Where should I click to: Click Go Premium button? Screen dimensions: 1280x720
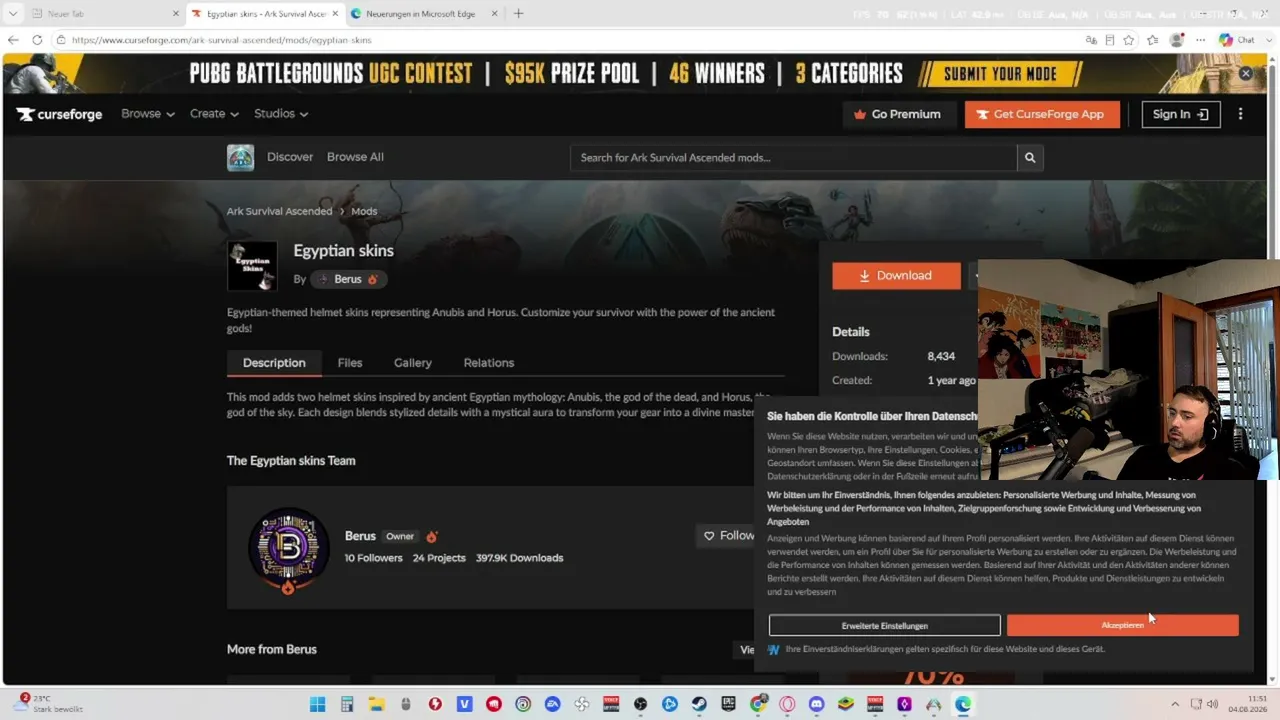[897, 114]
